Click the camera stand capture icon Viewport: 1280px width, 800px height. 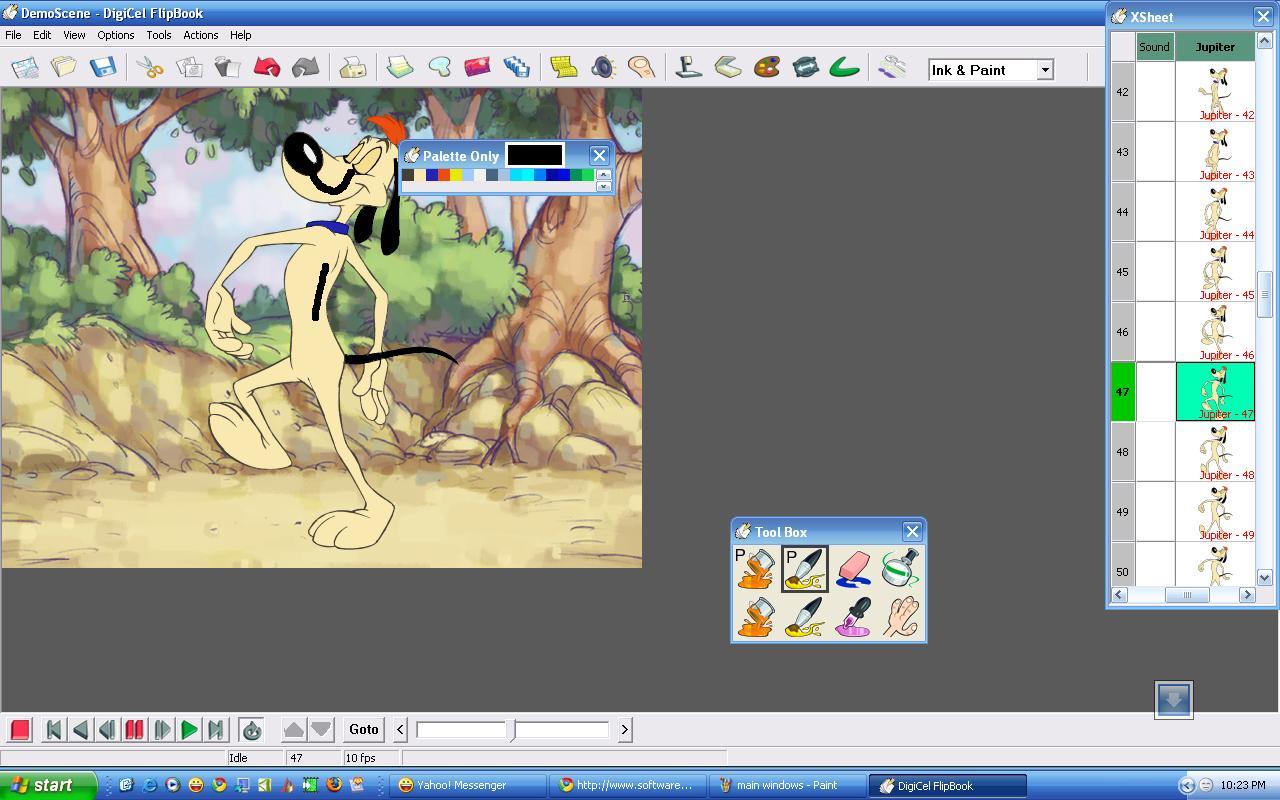click(x=689, y=67)
